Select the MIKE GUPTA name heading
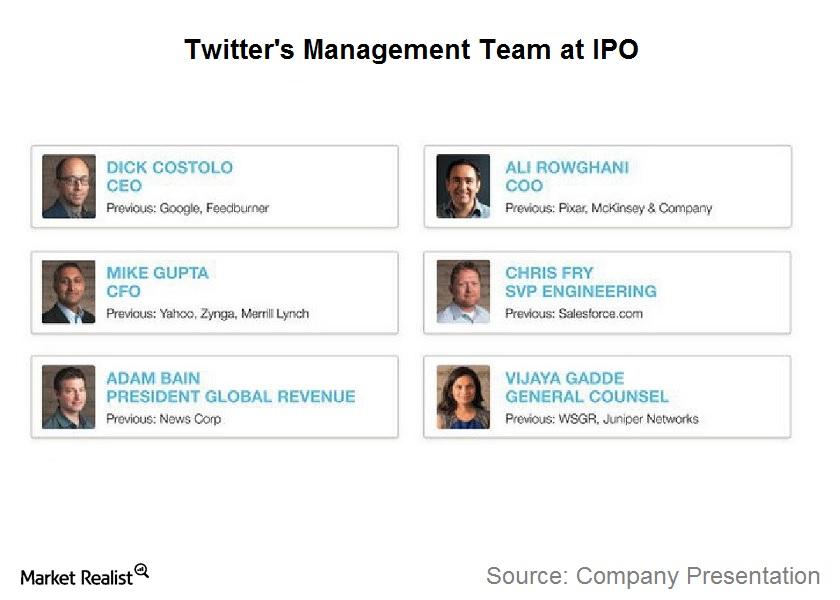The height and width of the screenshot is (600, 840). pos(157,273)
